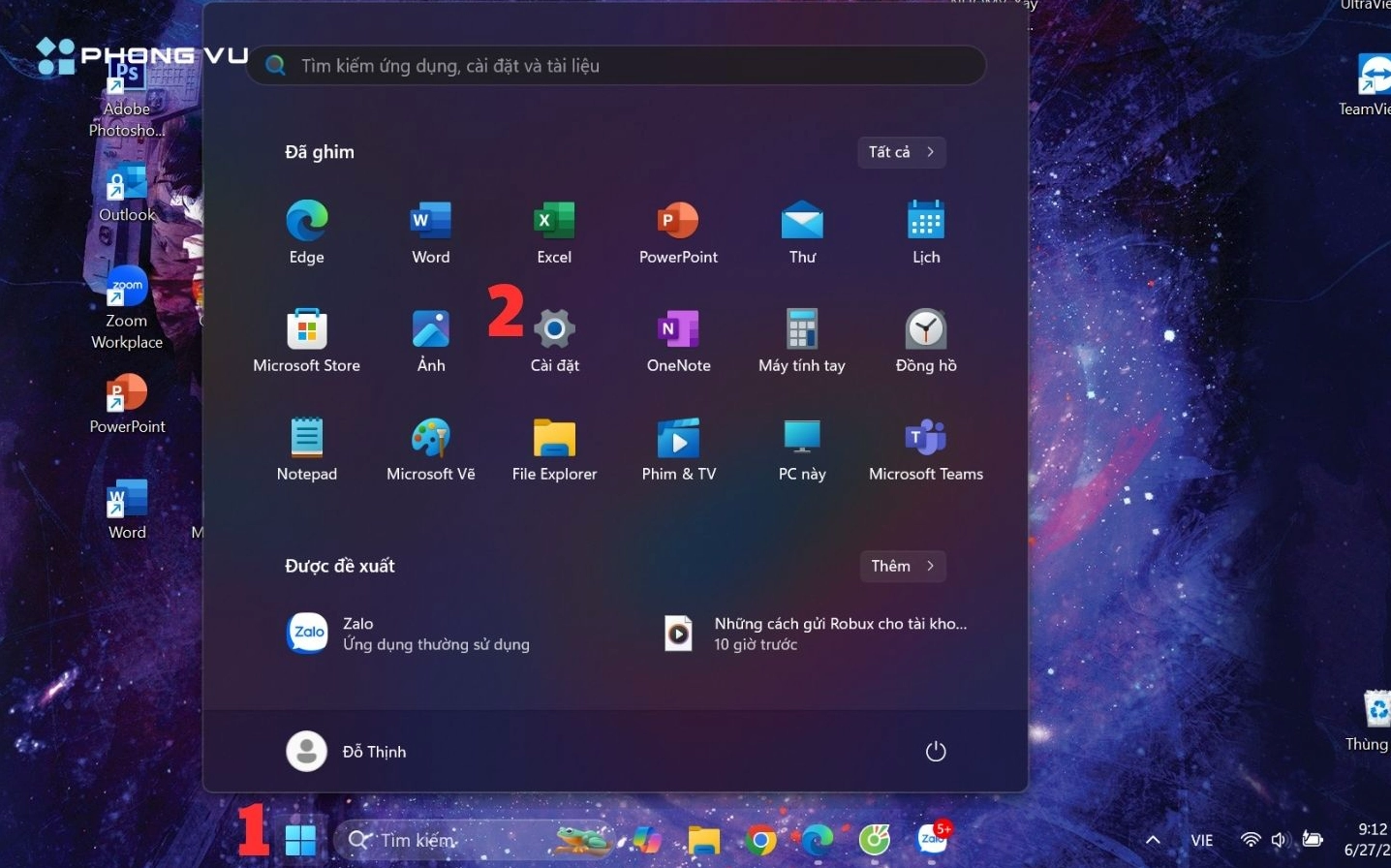Viewport: 1391px width, 868px height.
Task: Open the Adobe Photoshop desktop shortcut
Action: [x=126, y=76]
